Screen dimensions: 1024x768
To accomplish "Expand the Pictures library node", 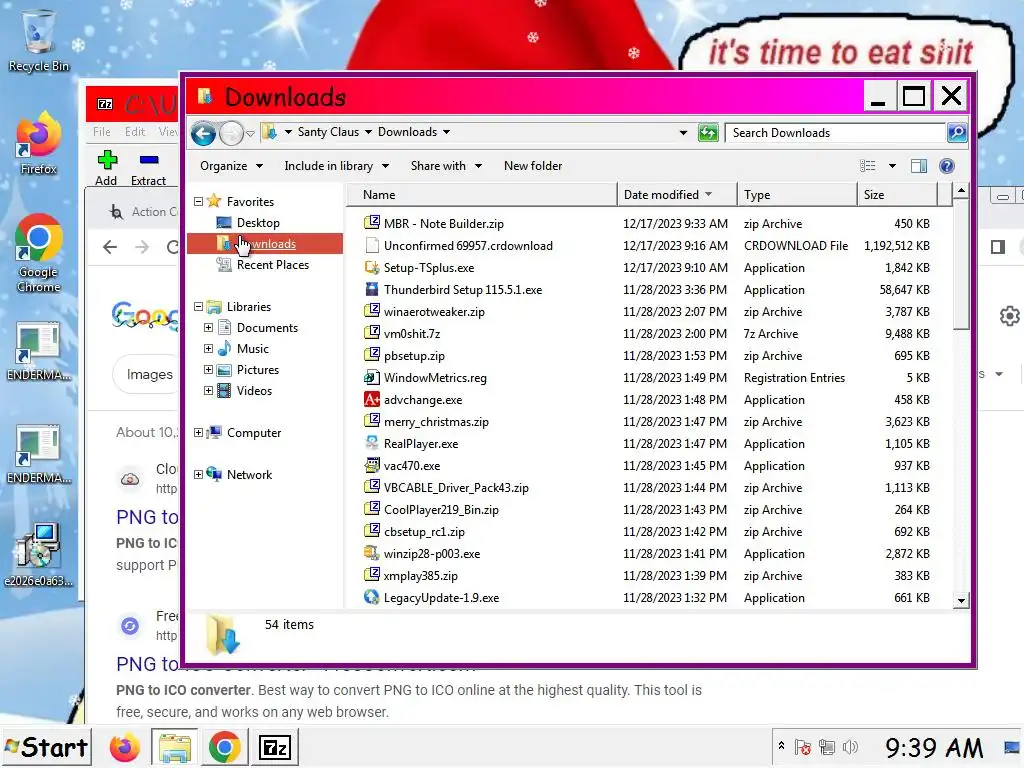I will (x=208, y=370).
